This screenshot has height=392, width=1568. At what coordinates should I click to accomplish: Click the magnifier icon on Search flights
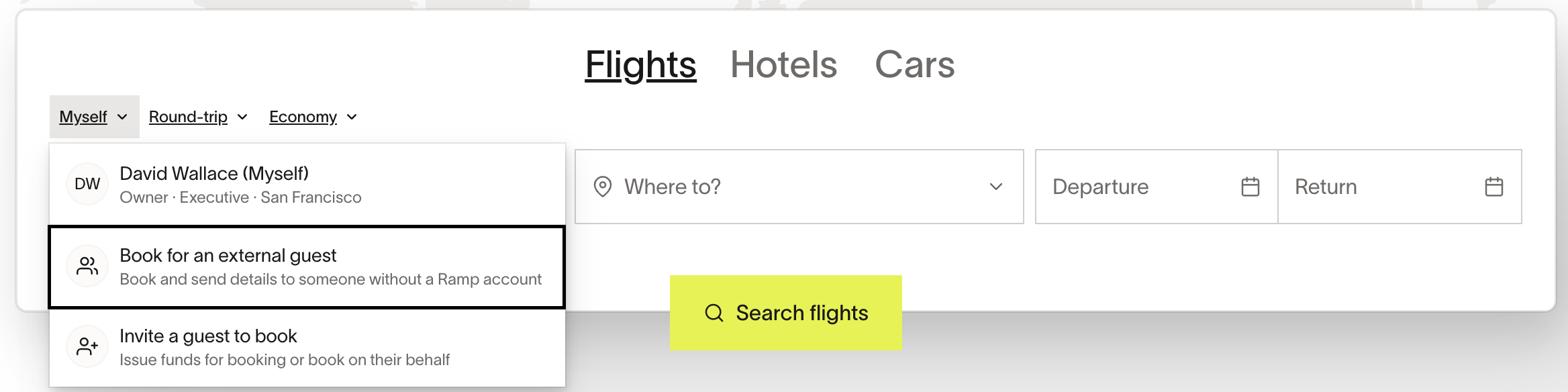(714, 313)
